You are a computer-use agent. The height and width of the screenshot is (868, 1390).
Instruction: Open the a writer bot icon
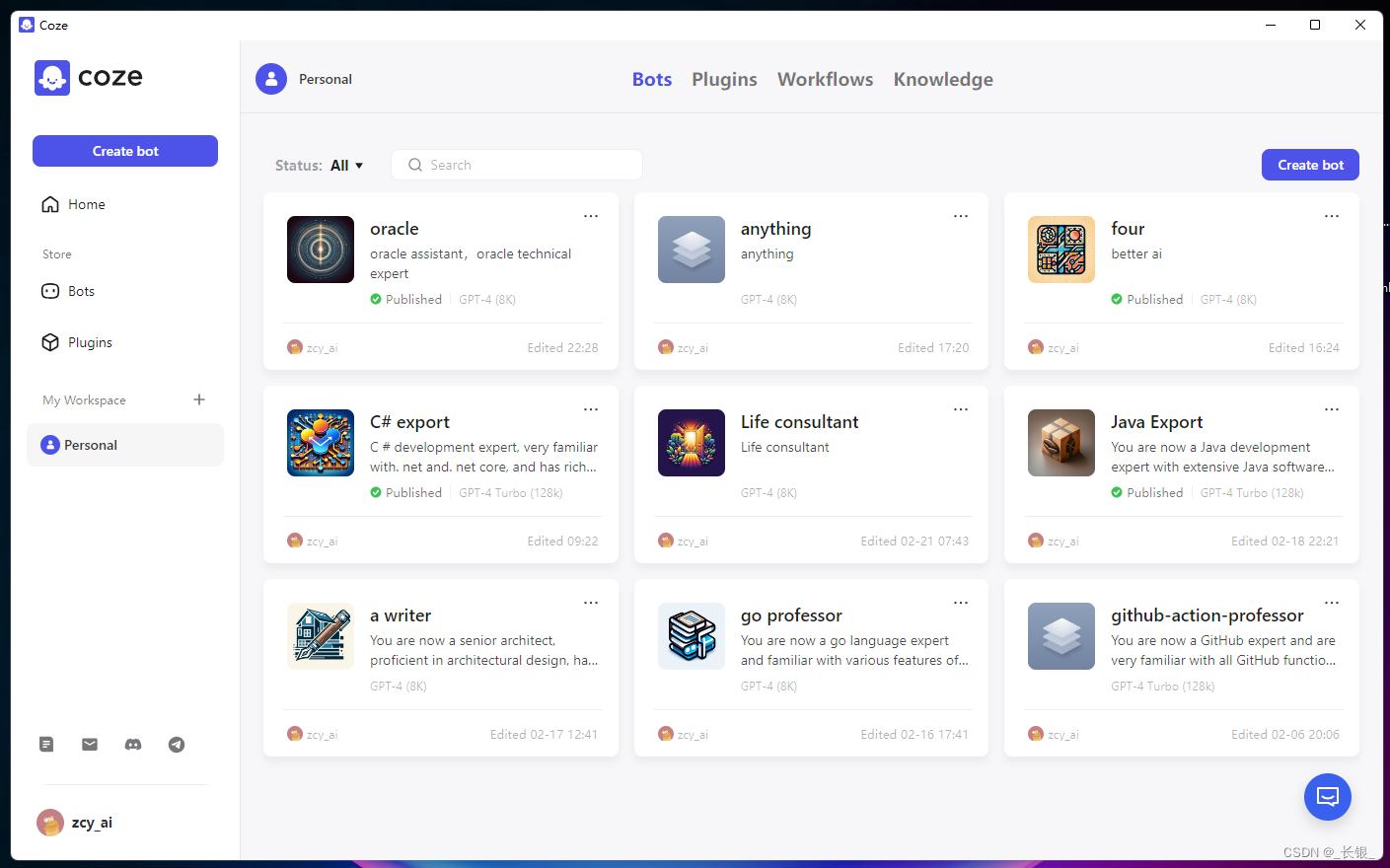tap(321, 636)
